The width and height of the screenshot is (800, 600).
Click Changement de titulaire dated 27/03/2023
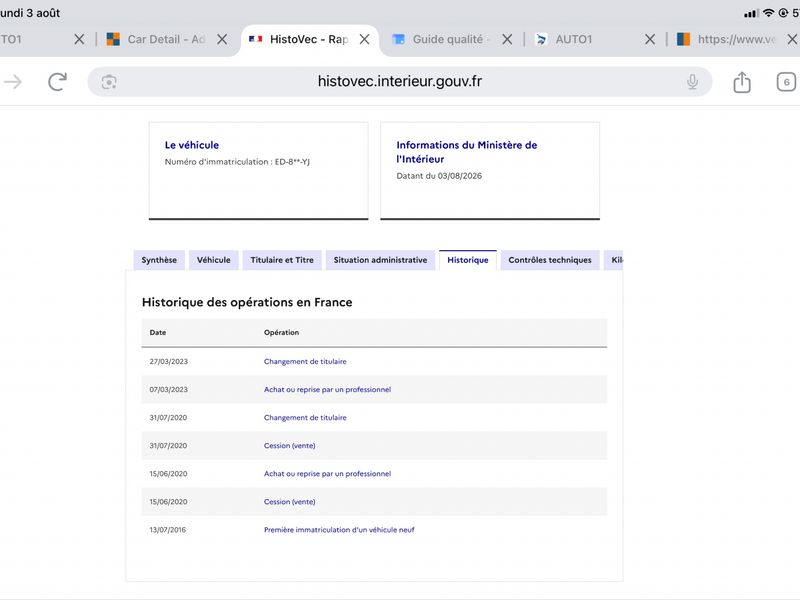click(x=305, y=361)
